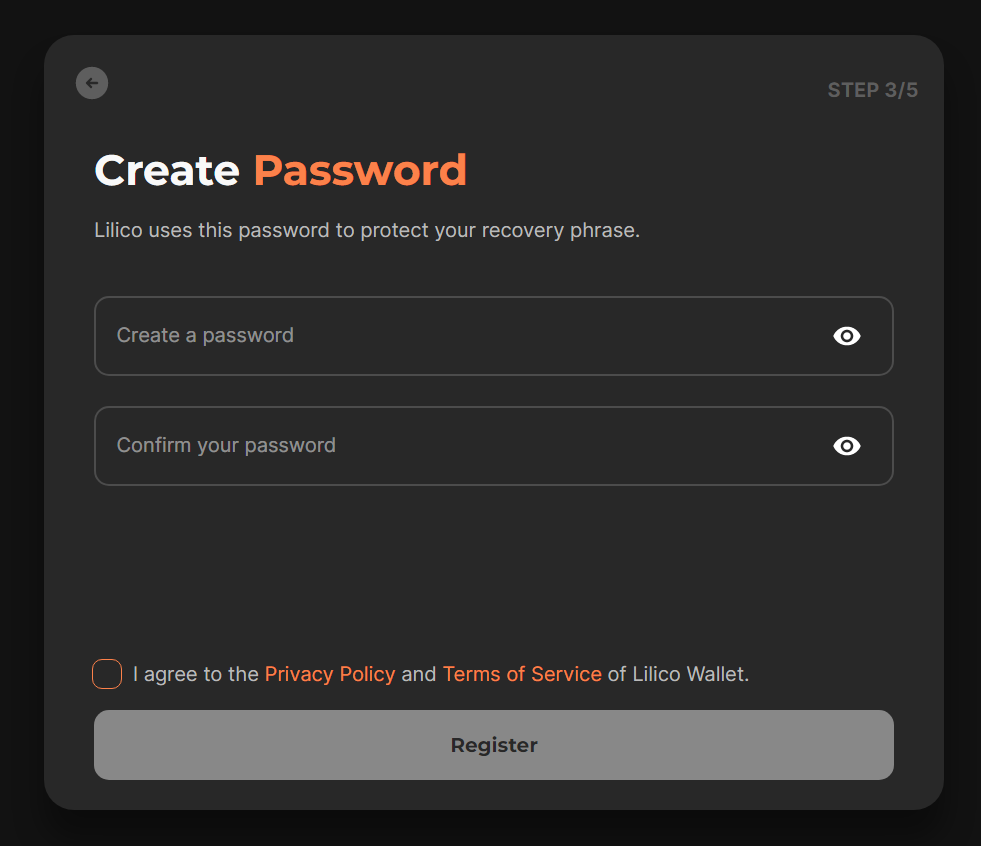Click the orange Password heading word
Image resolution: width=981 pixels, height=846 pixels.
[360, 170]
